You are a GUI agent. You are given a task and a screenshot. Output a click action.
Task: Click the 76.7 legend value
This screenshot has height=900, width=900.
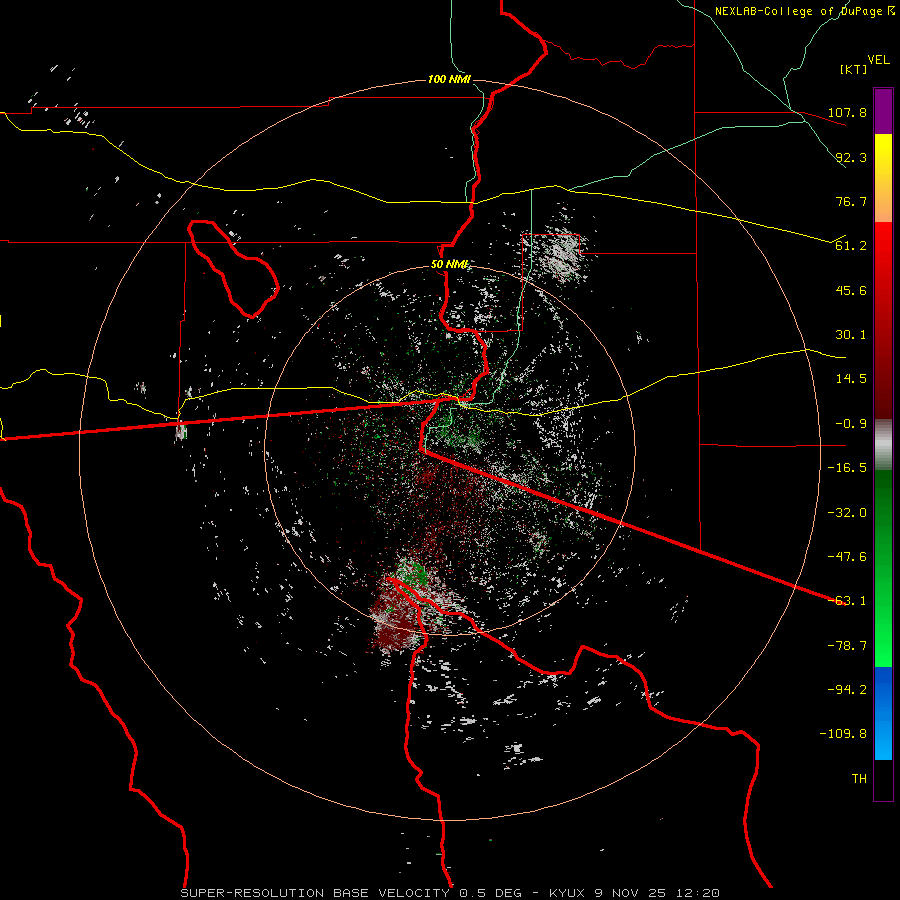coord(851,201)
